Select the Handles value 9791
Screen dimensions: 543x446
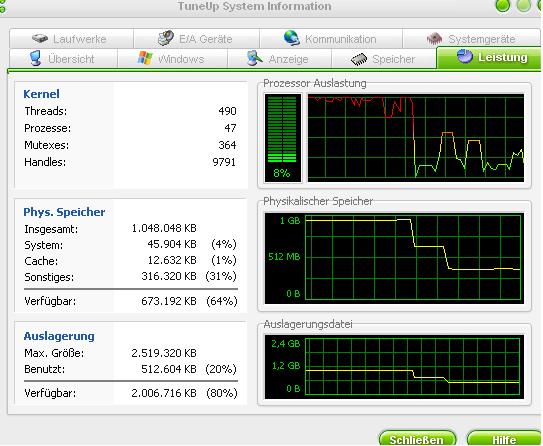click(x=224, y=162)
